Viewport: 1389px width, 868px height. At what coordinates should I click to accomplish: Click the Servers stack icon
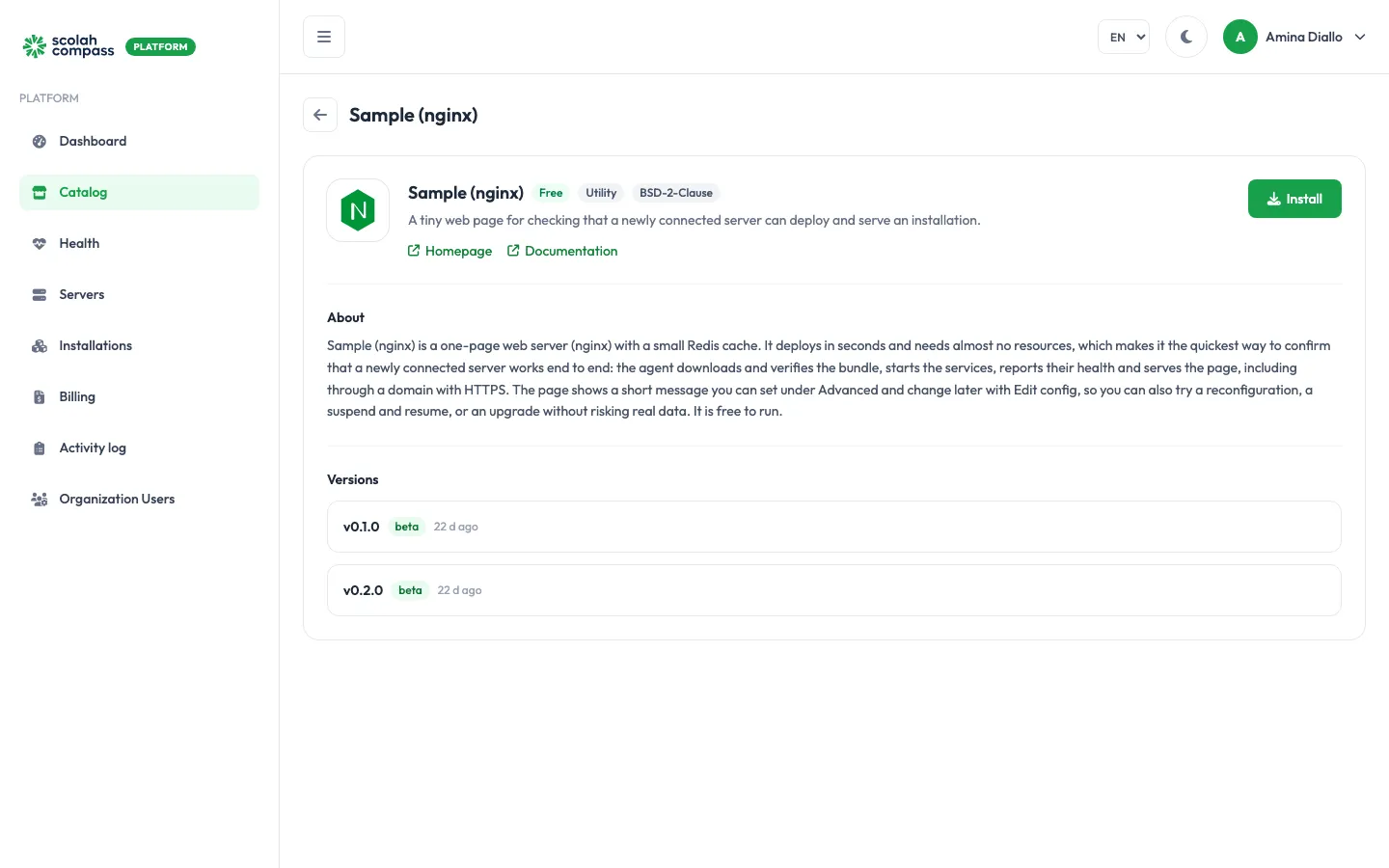point(40,295)
